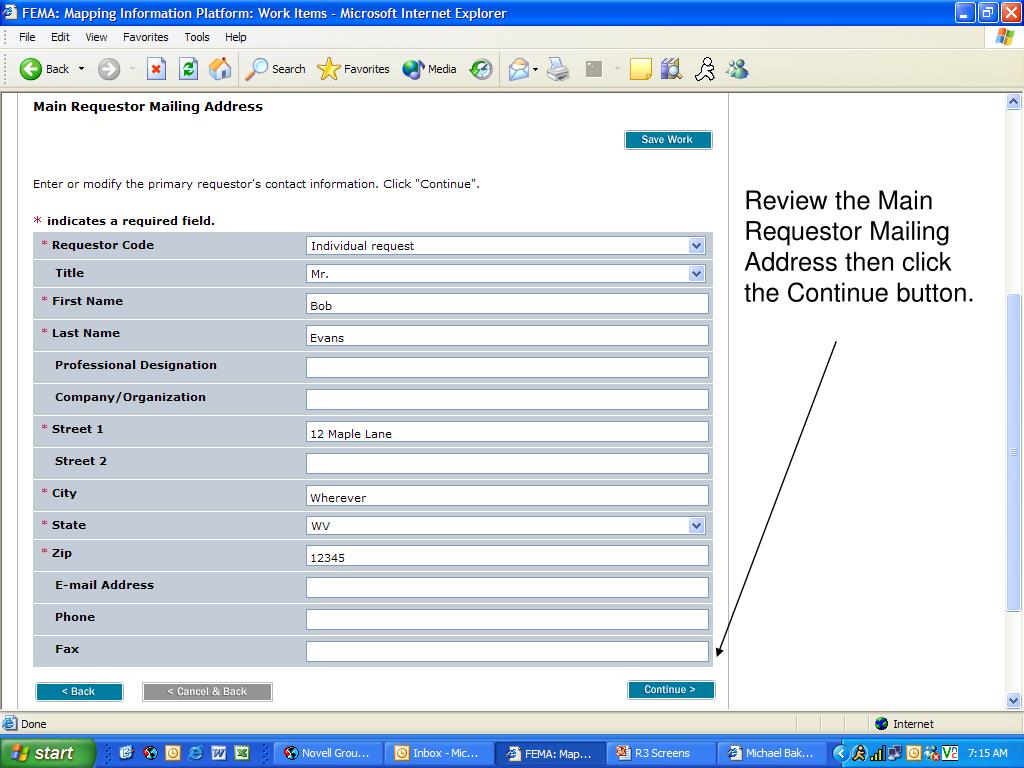This screenshot has height=768, width=1024.
Task: Click the First Name field
Action: click(507, 304)
